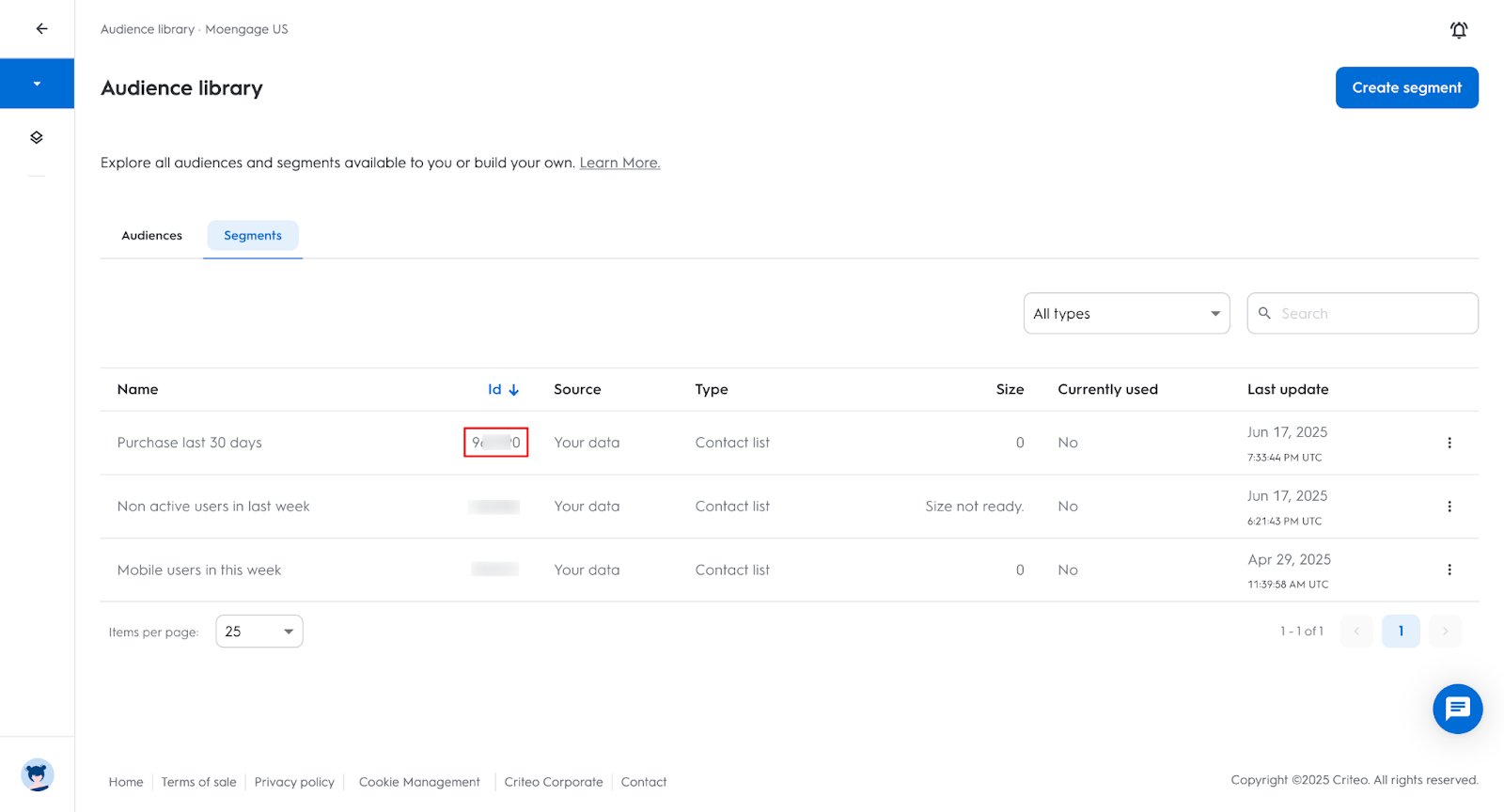Viewport: 1504px width, 812px height.
Task: Click the Id of Purchase last 30 days
Action: [495, 443]
